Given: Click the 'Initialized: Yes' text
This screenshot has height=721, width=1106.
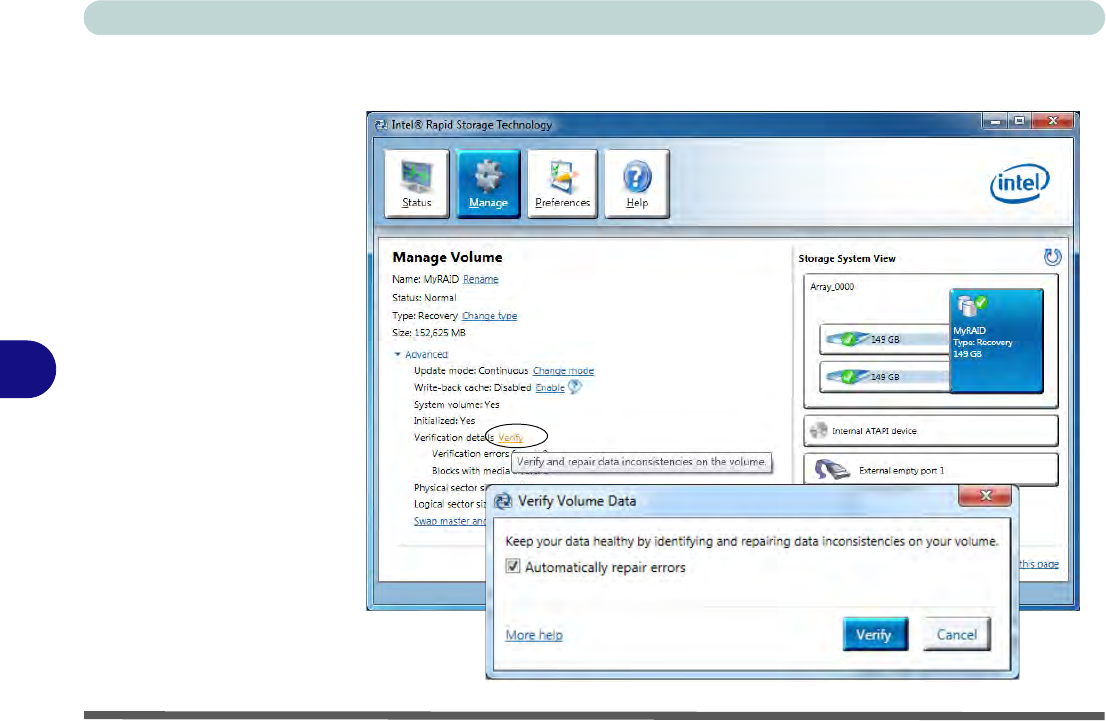Looking at the screenshot, I should (444, 421).
